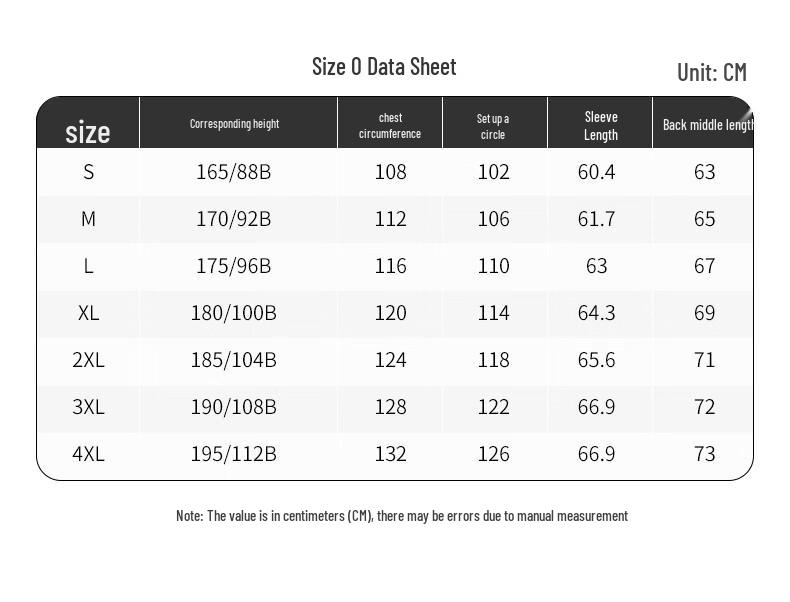Click chest circumference value 128

point(390,407)
